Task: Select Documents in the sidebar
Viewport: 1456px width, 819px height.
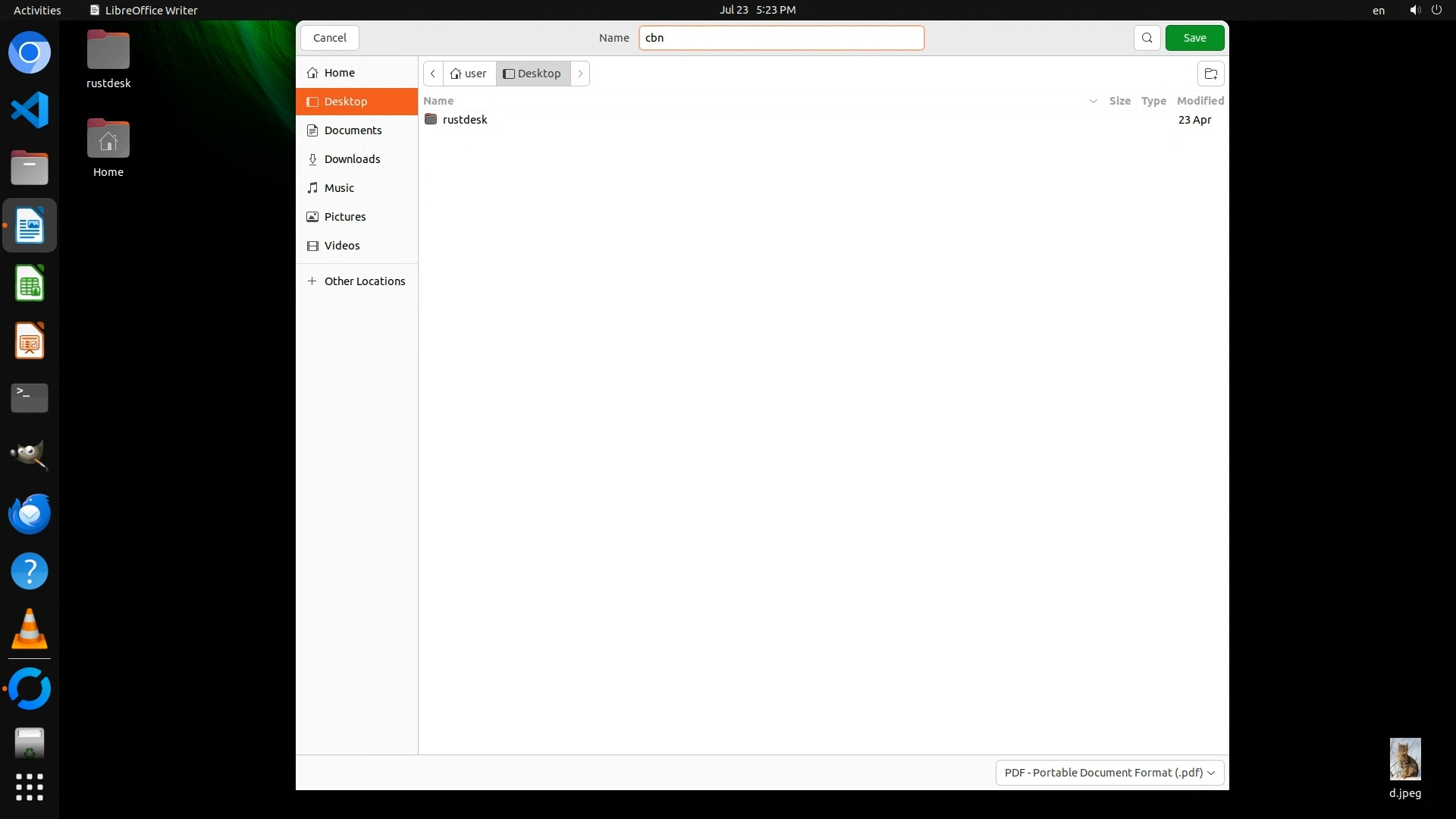Action: point(353,130)
